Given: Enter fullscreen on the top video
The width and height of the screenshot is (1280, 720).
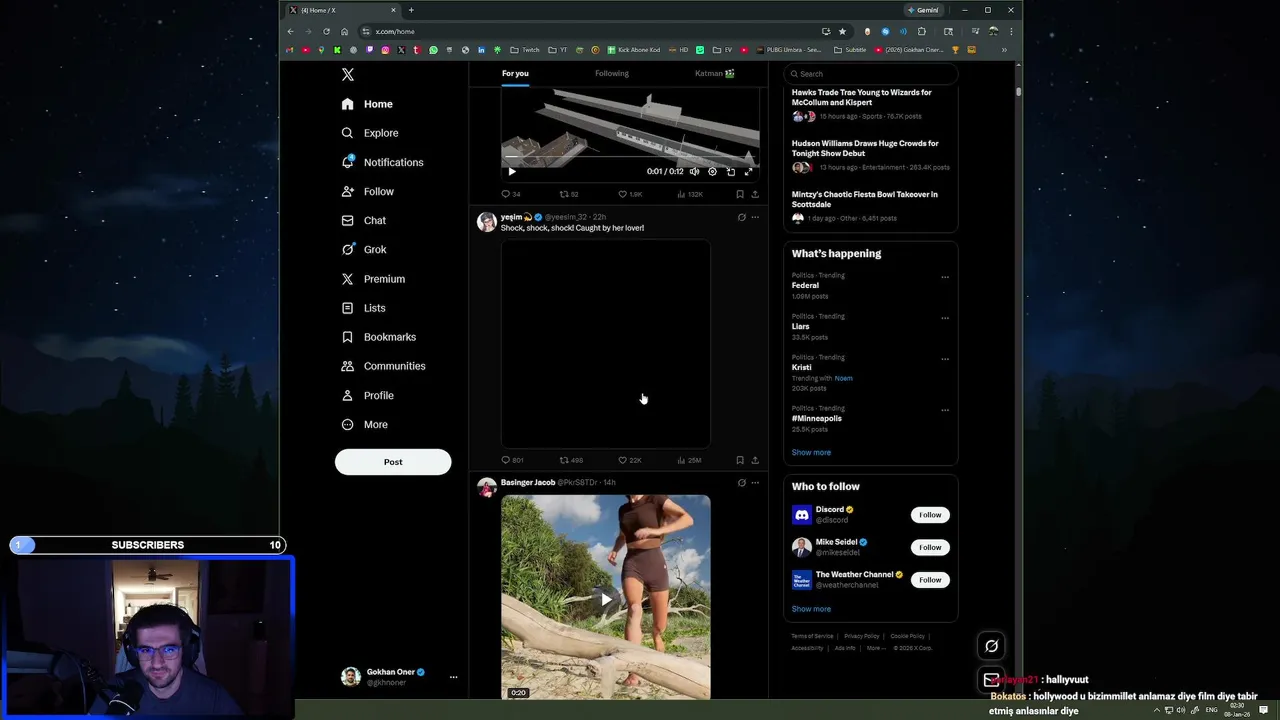Looking at the screenshot, I should (748, 171).
